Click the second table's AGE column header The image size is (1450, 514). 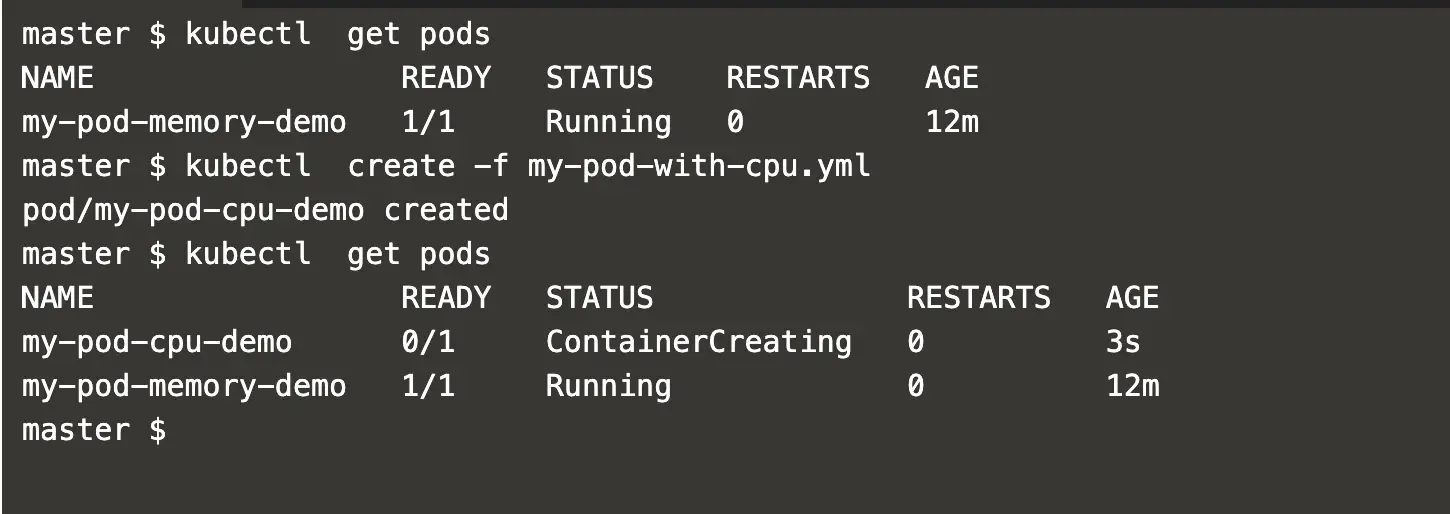pos(1133,299)
